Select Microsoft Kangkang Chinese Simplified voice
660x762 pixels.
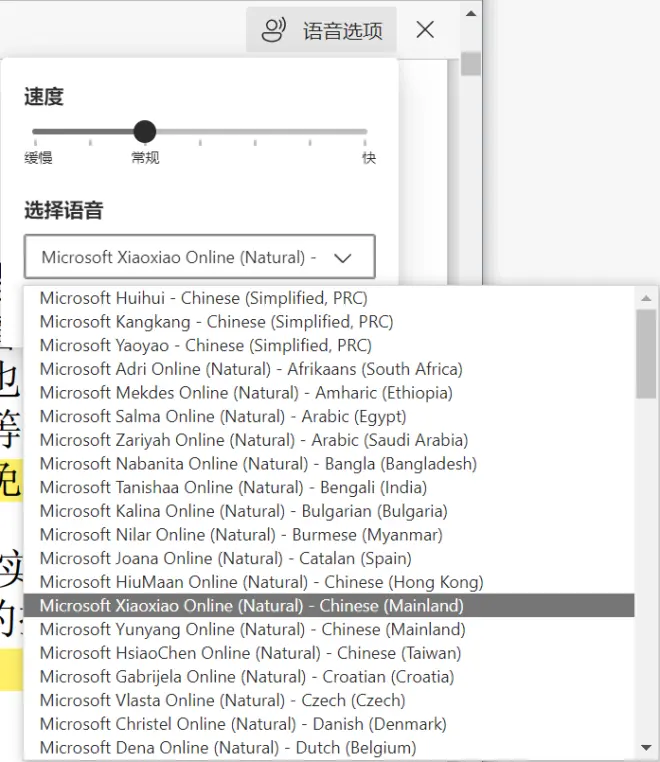tap(329, 322)
